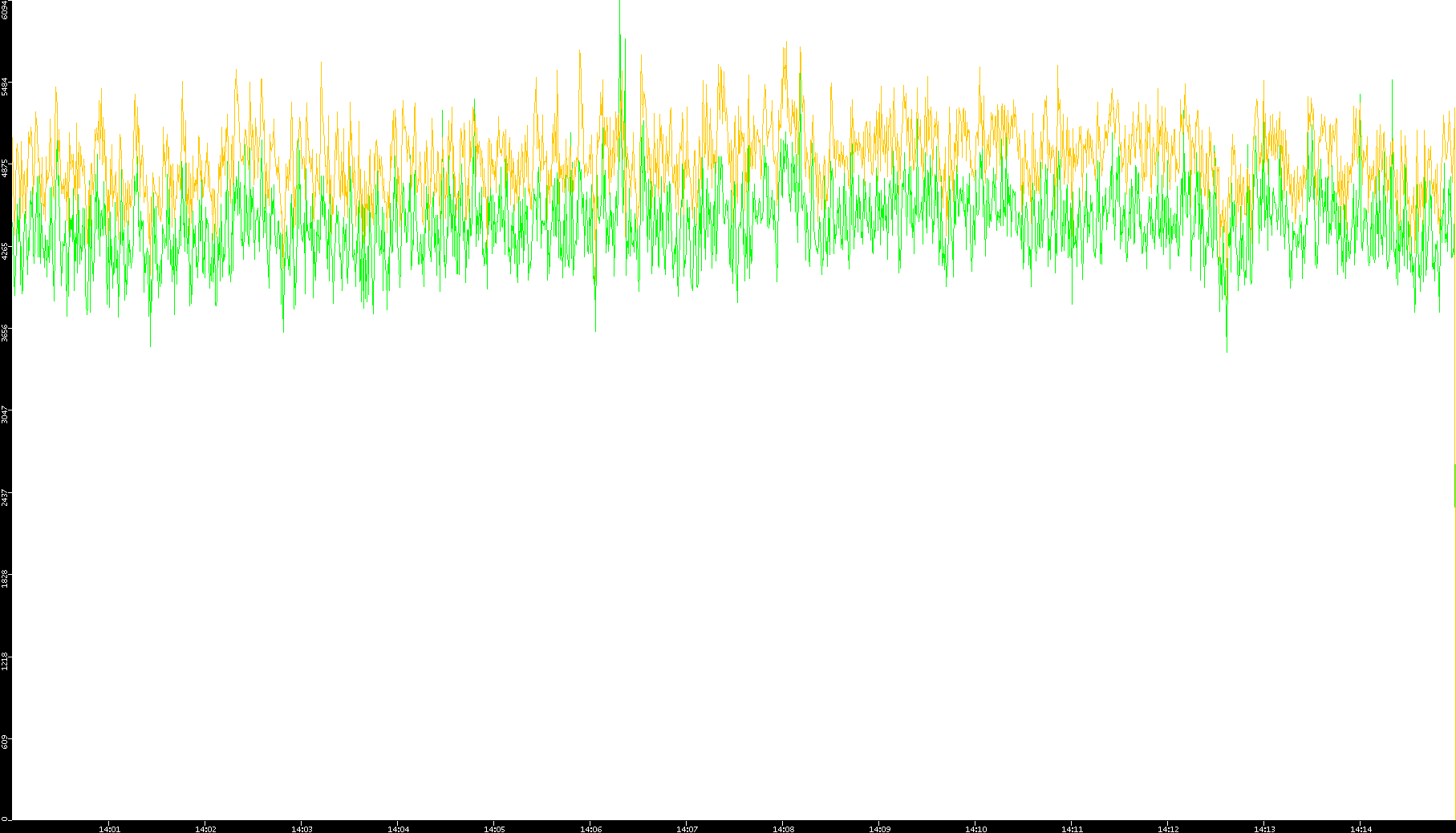Click the 14:02 time axis label
Image resolution: width=1456 pixels, height=833 pixels.
[x=205, y=829]
